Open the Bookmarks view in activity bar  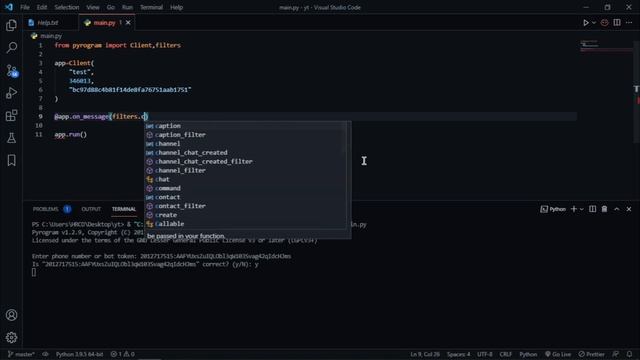[x=11, y=160]
